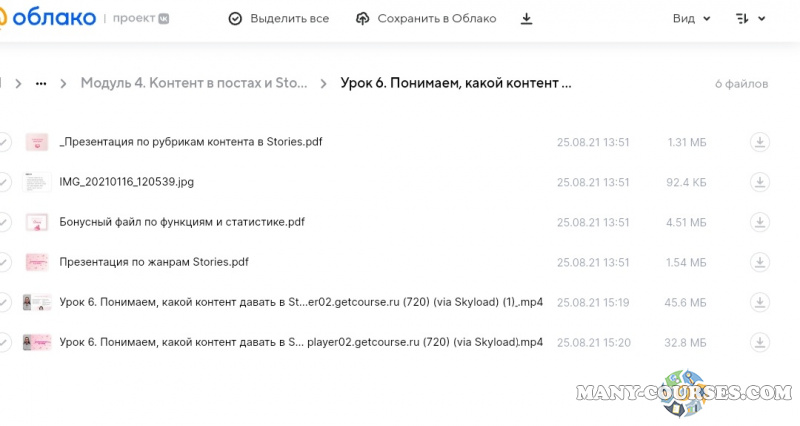Download the _Презентация по рубрикам контента PDF

click(x=759, y=142)
